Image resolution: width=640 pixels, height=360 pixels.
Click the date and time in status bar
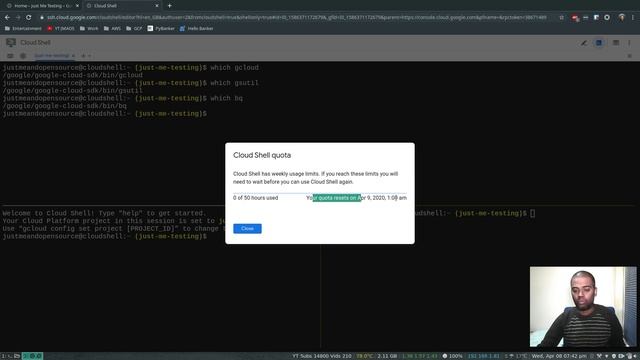point(559,356)
